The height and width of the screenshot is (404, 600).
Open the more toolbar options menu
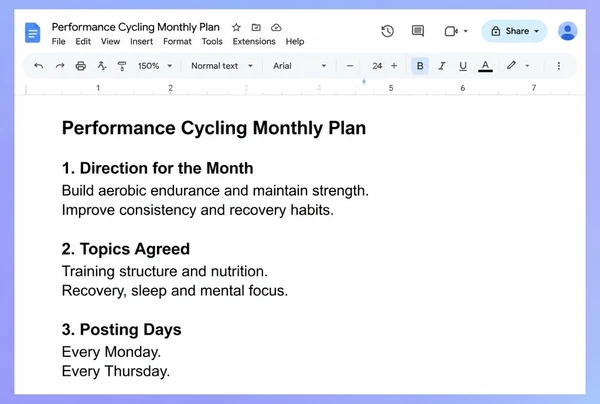coord(559,66)
